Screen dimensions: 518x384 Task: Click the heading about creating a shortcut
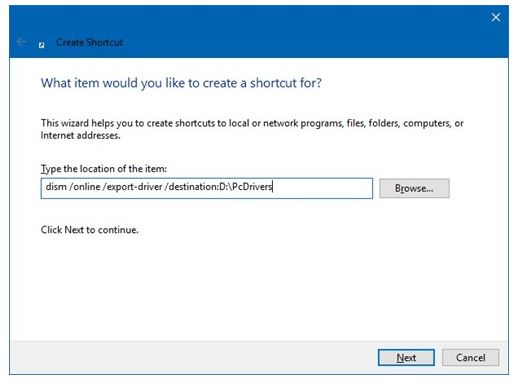[x=181, y=83]
